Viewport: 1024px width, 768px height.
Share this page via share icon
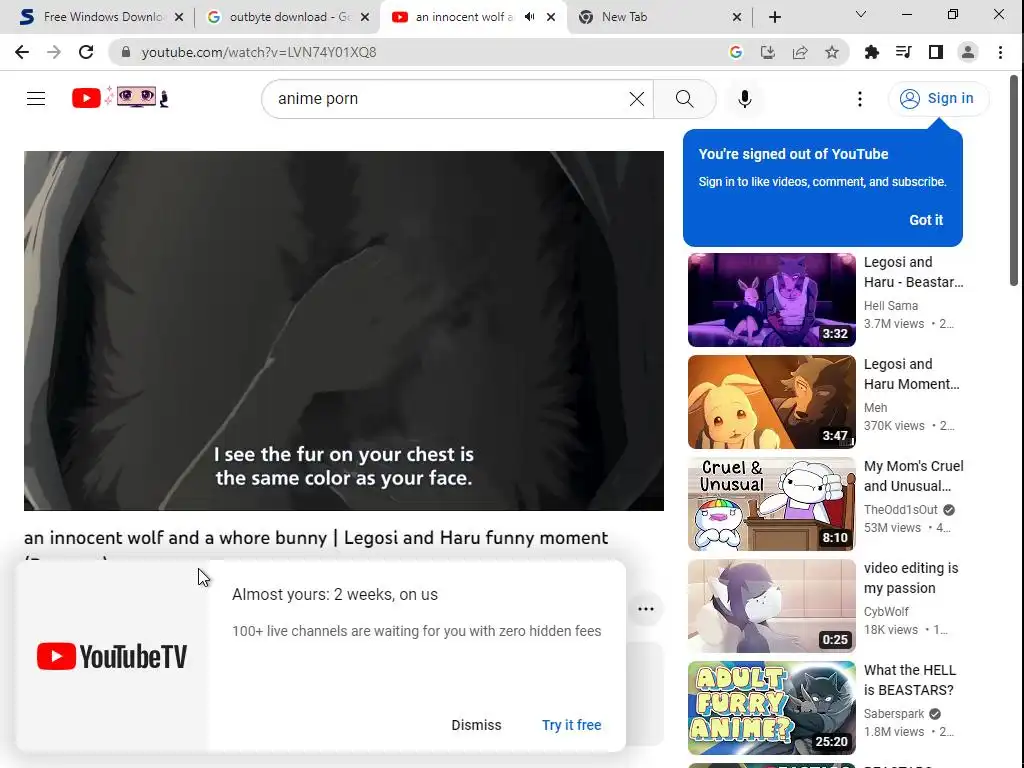tap(799, 52)
